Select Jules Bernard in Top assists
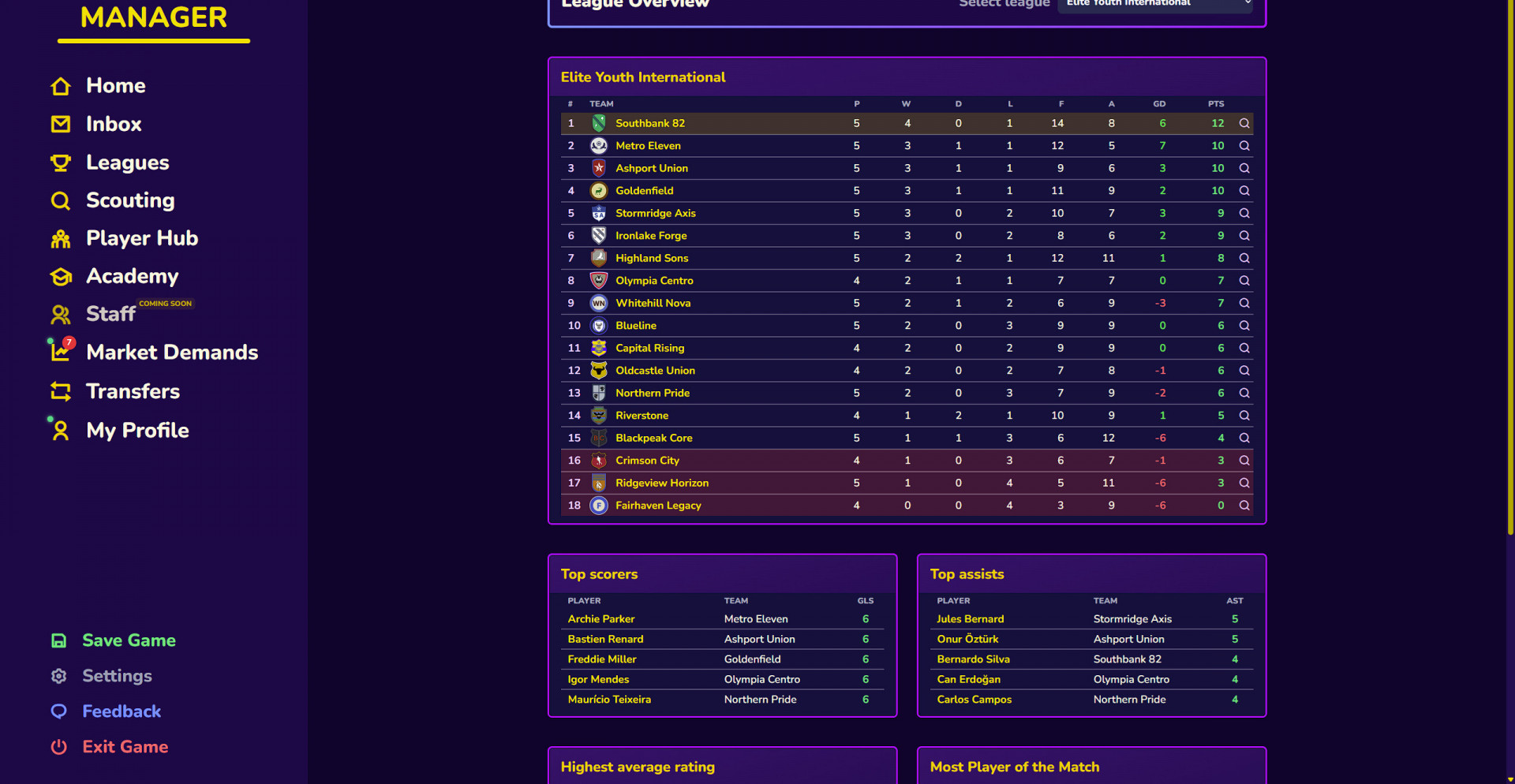This screenshot has height=784, width=1515. 970,619
